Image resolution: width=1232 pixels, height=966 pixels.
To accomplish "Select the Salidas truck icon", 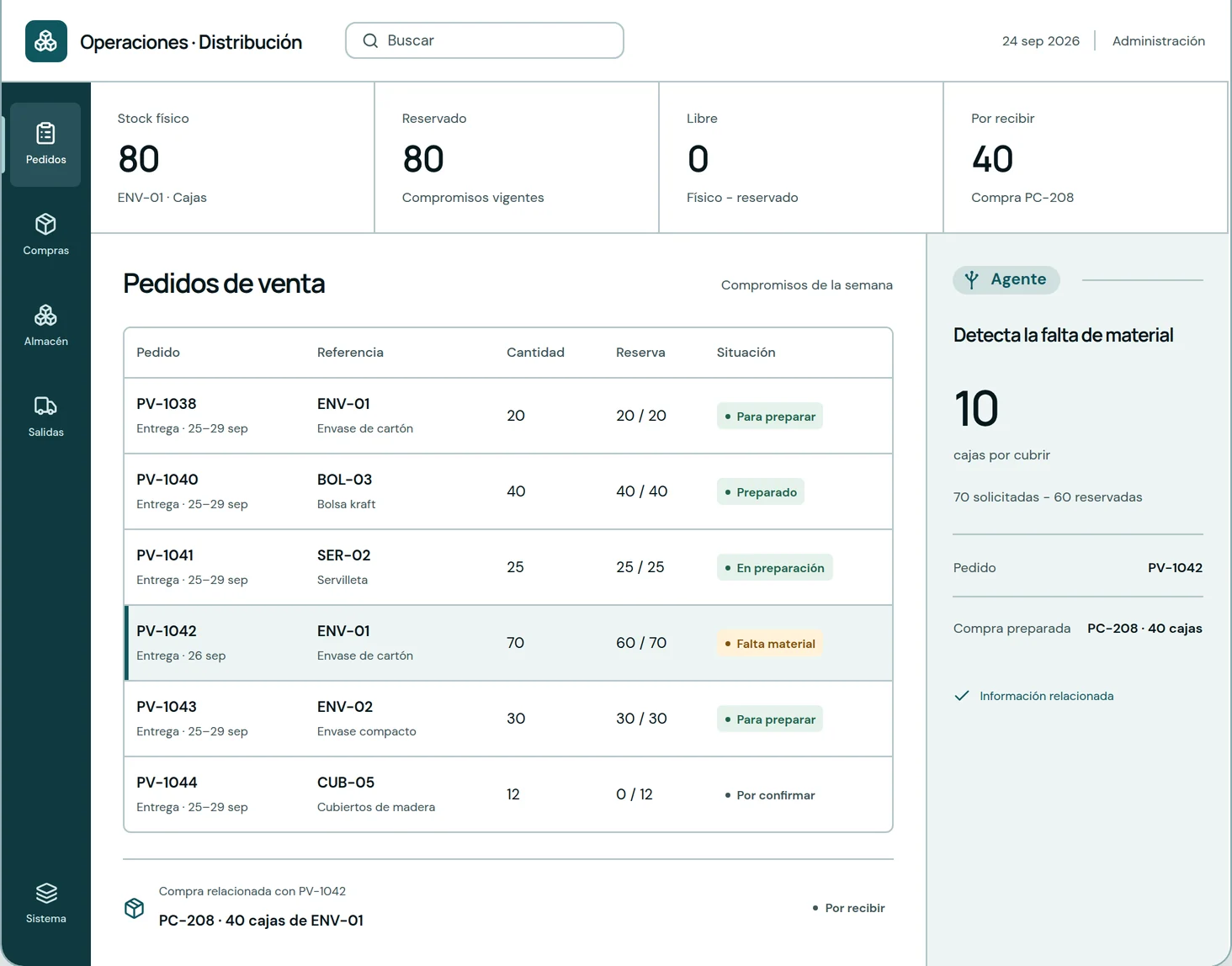I will [x=45, y=406].
